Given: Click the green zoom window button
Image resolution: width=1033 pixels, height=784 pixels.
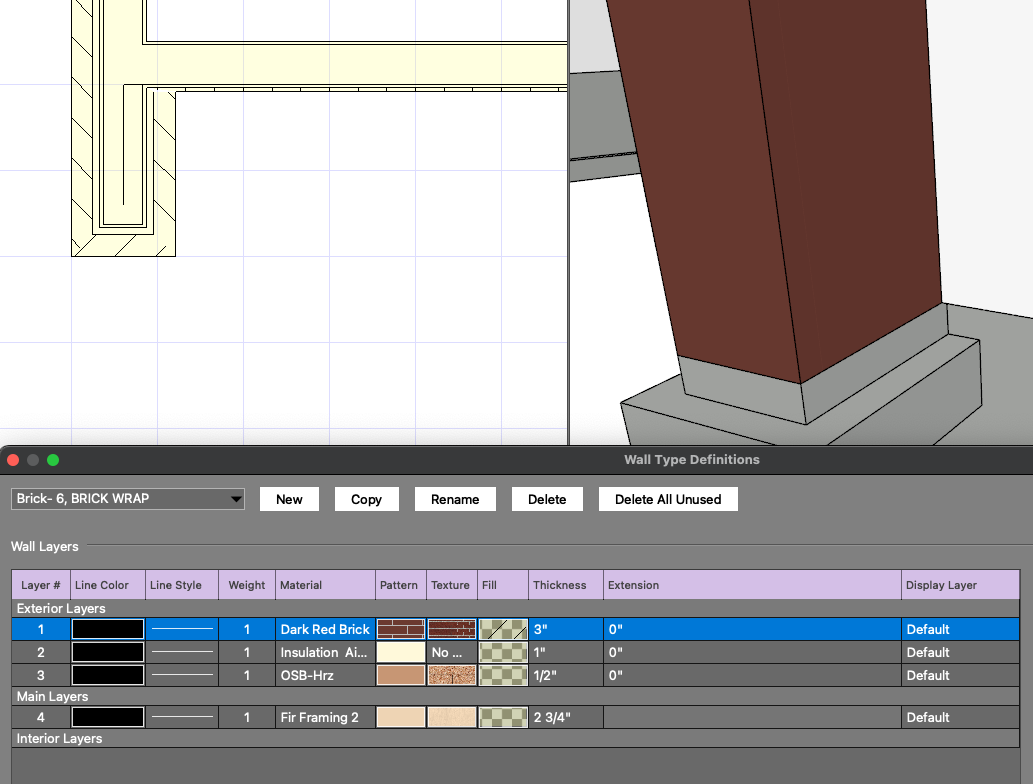Looking at the screenshot, I should [x=53, y=460].
